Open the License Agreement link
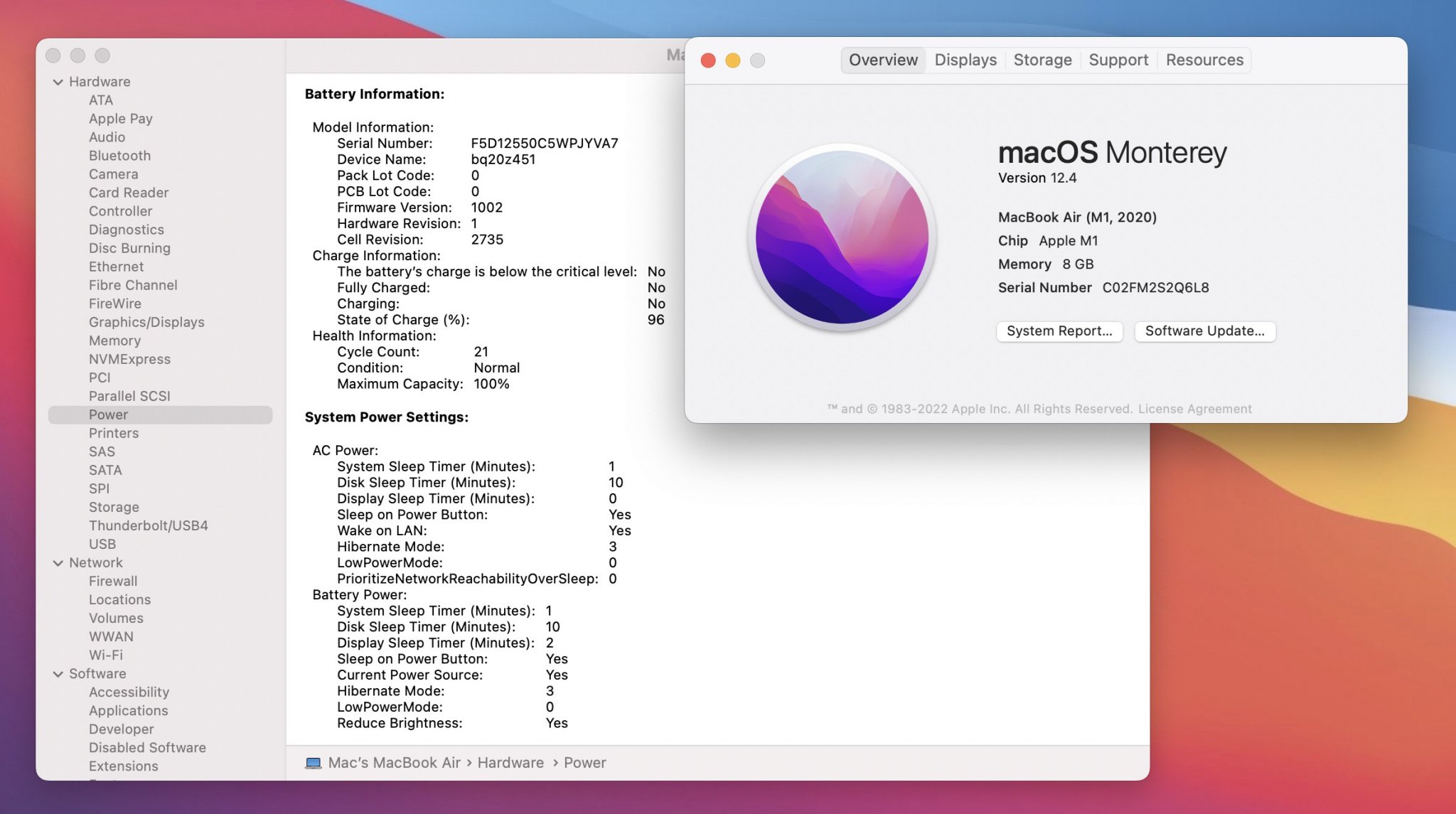Screen dimensions: 1456x814 click(1194, 409)
